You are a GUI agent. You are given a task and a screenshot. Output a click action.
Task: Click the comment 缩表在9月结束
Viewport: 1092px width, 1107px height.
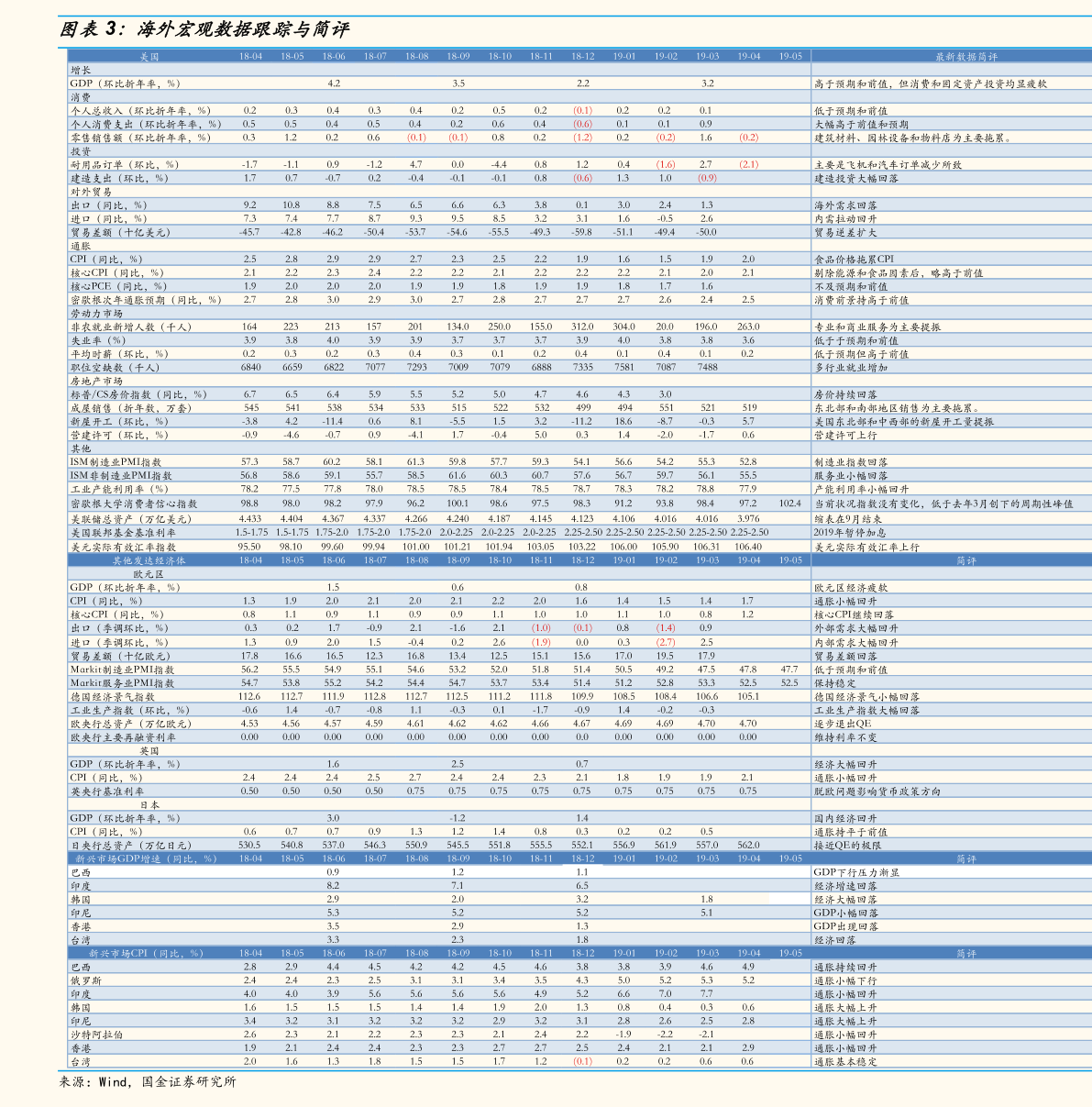[848, 518]
